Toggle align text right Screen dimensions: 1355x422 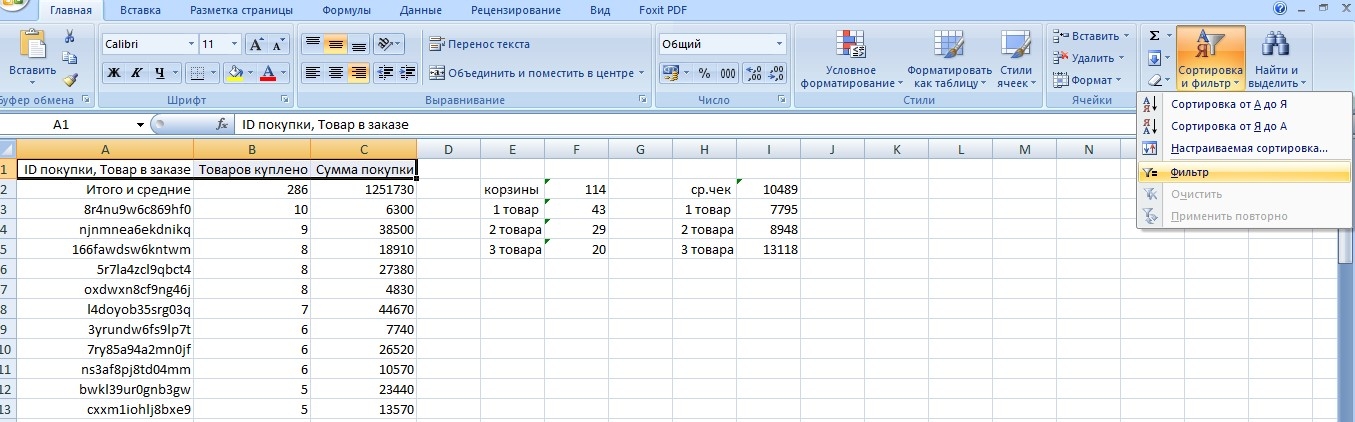pos(359,73)
